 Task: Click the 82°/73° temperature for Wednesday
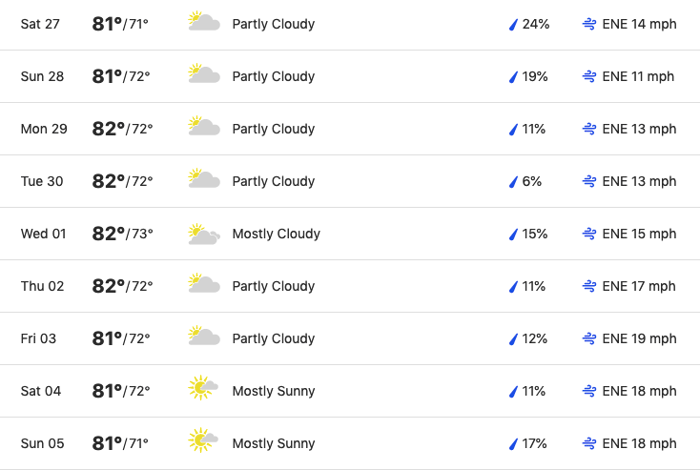[x=122, y=234]
